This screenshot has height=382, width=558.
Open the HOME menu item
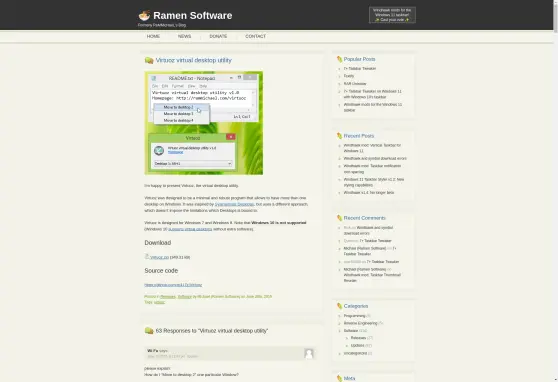tap(153, 36)
